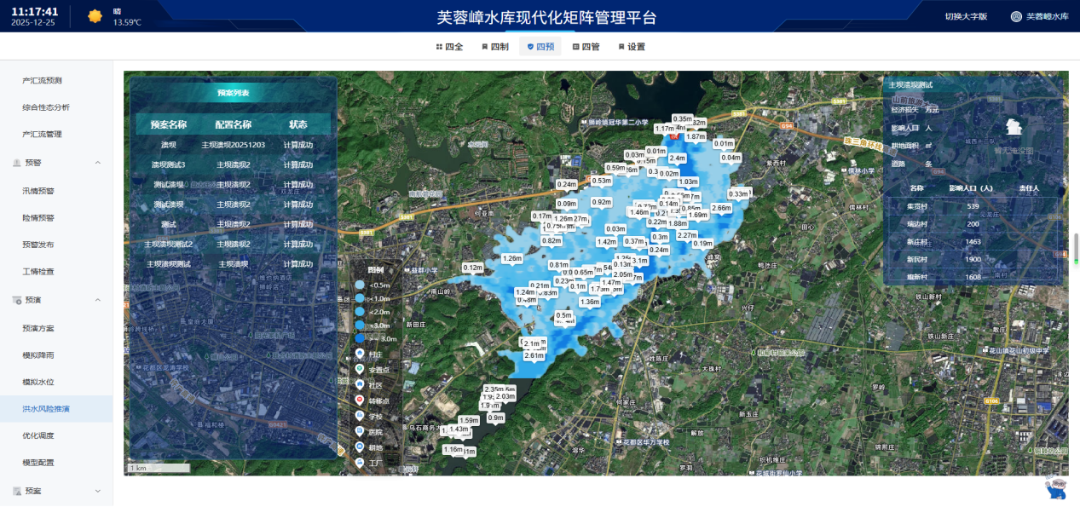The height and width of the screenshot is (507, 1080).
Task: Click the mascot robot icon at bottom right
Action: coord(1056,487)
